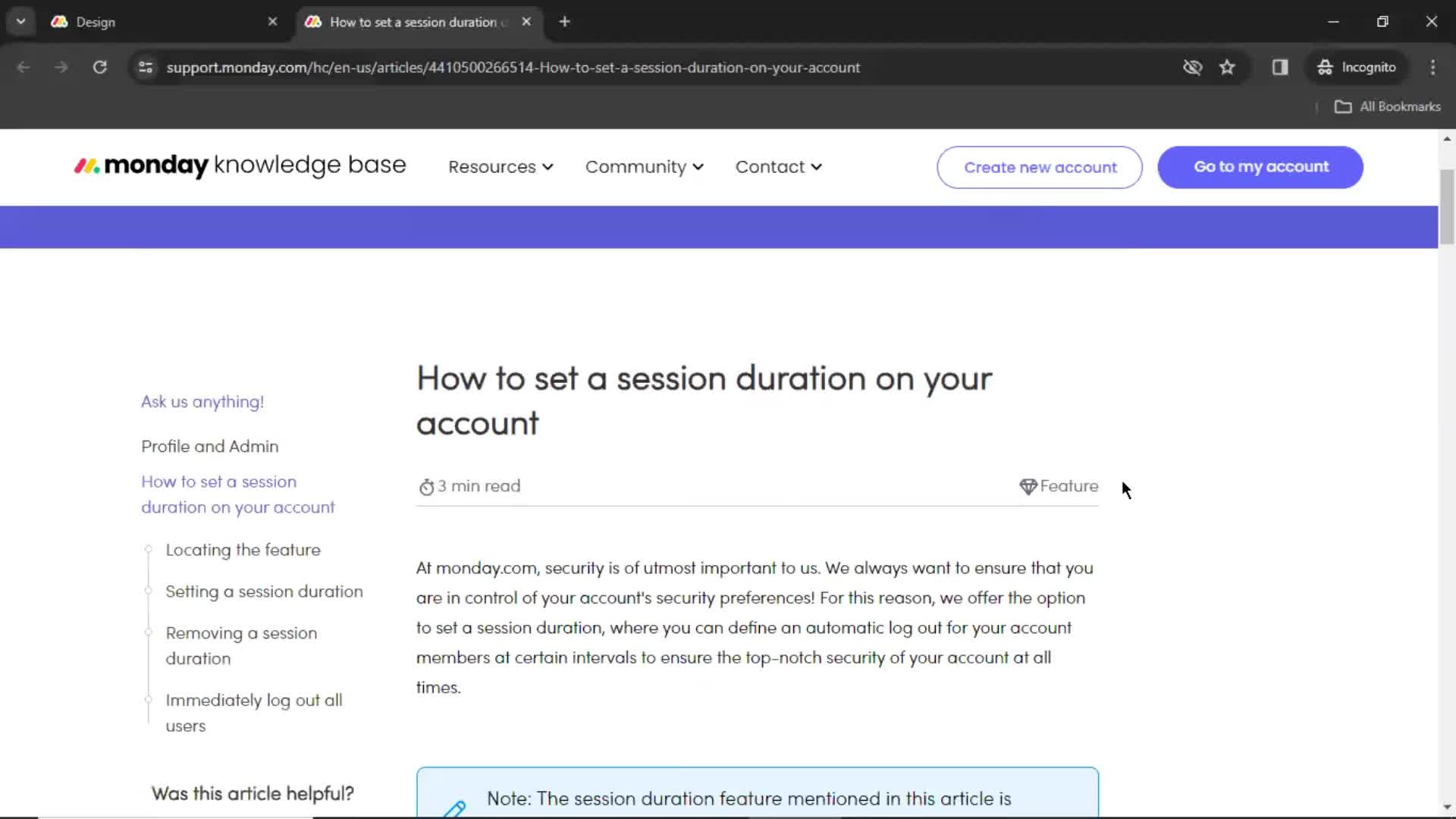Click the diamond Feature icon
Viewport: 1456px width, 819px height.
[x=1028, y=485]
